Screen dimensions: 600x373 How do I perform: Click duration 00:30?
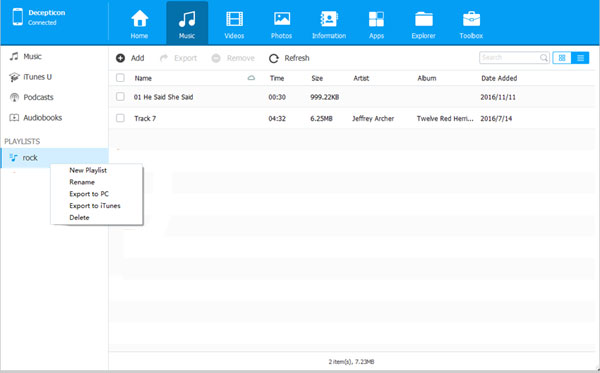tap(277, 97)
